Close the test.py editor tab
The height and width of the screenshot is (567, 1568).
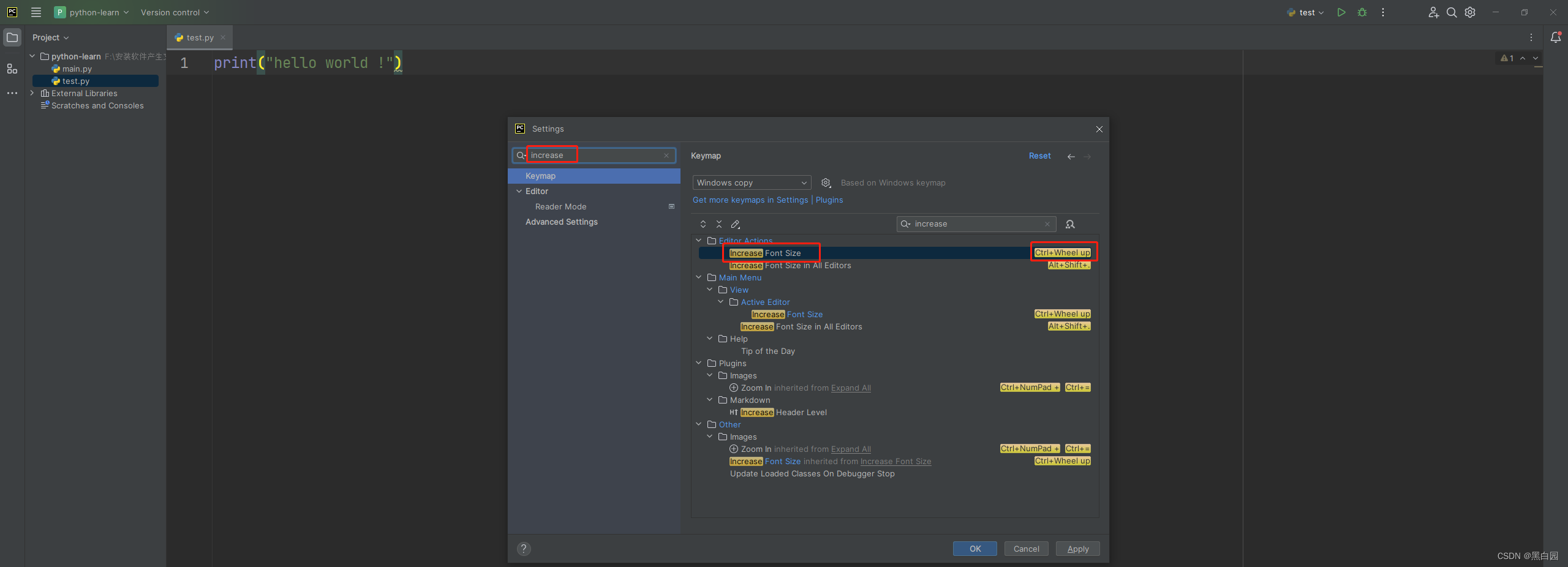[x=223, y=37]
